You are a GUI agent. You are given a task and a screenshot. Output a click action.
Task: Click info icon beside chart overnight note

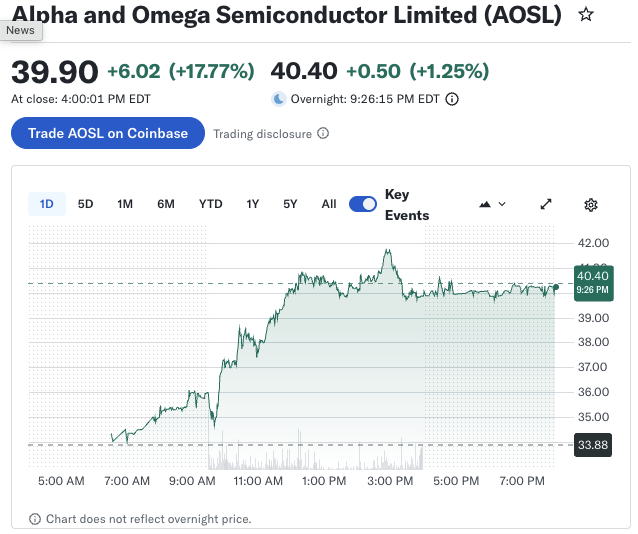35,519
